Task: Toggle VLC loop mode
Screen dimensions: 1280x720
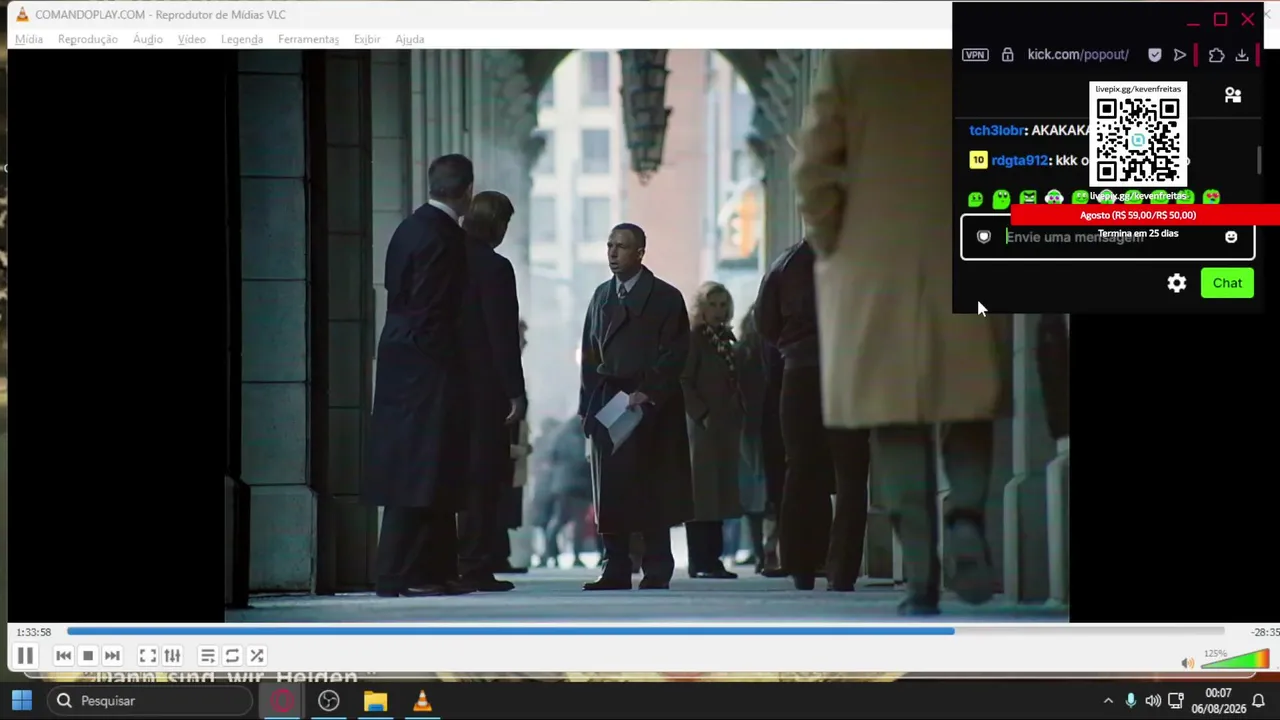Action: pyautogui.click(x=232, y=656)
